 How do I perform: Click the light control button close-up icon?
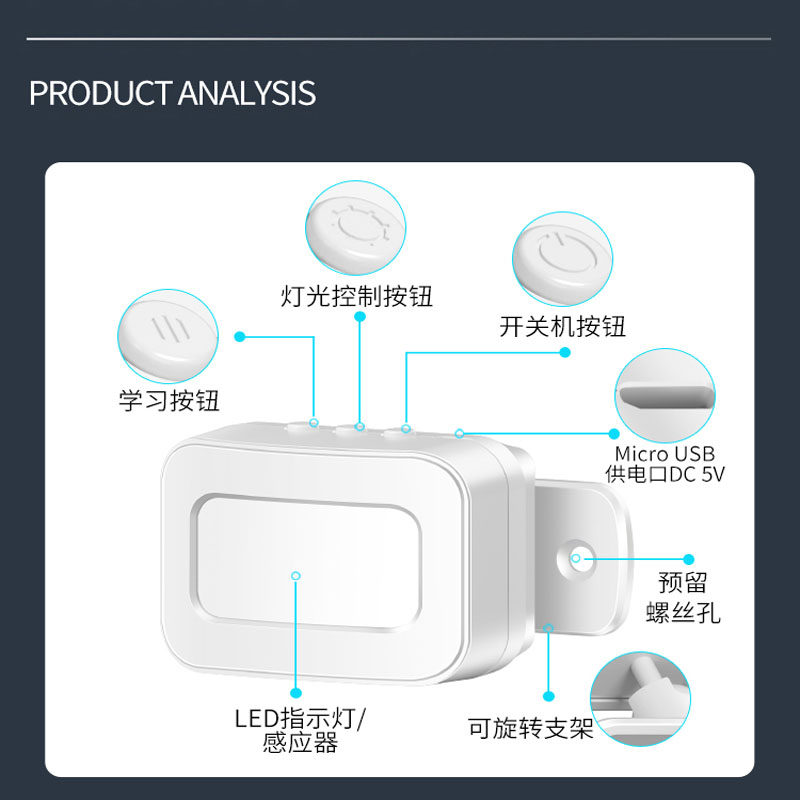point(356,228)
